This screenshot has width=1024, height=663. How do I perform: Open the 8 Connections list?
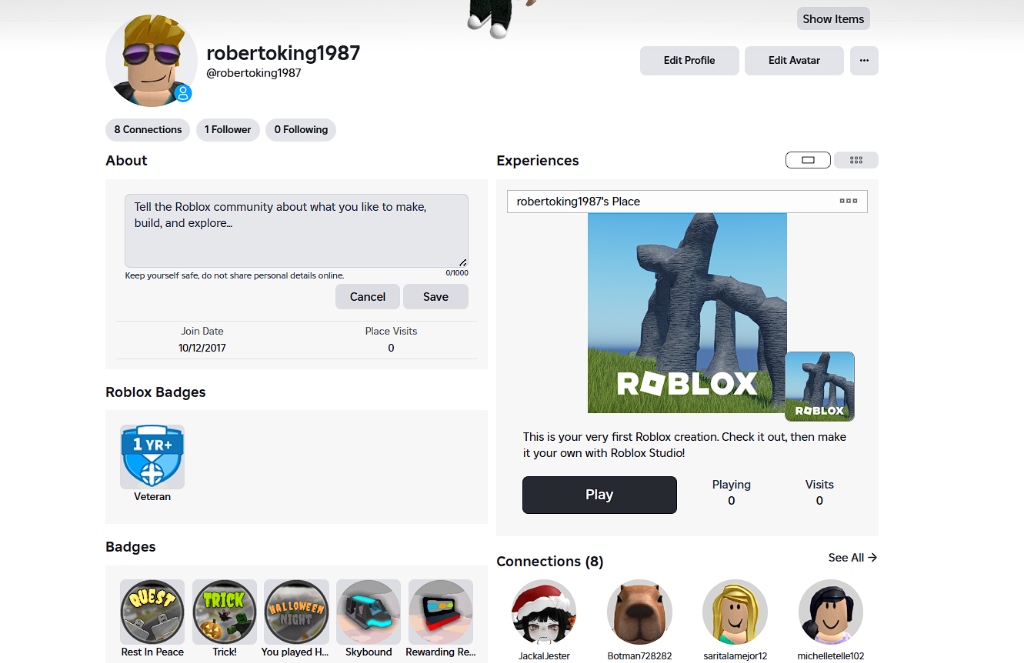(x=148, y=129)
